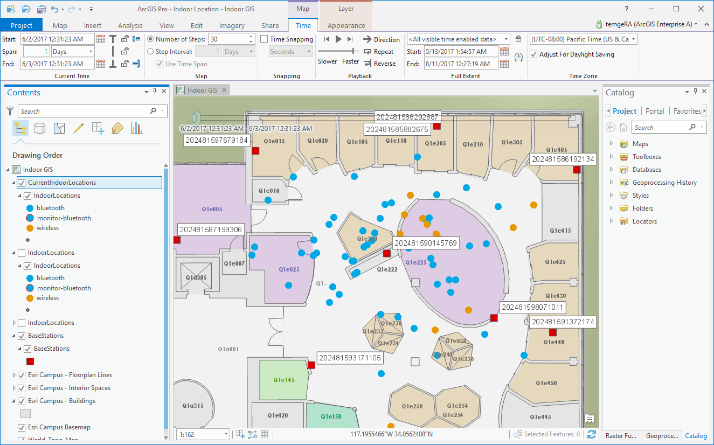This screenshot has width=714, height=445.
Task: Select List By Editing pencil icon
Action: (78, 128)
